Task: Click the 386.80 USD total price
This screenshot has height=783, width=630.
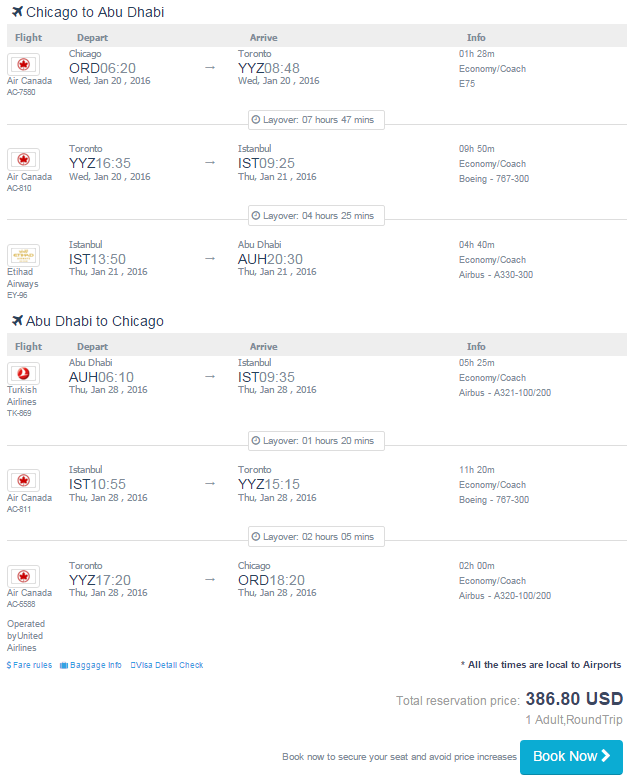Action: pos(574,699)
